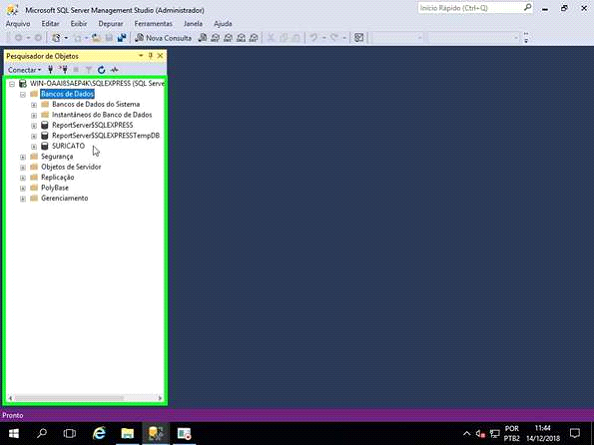Open the Windows Start menu
Viewport: 595px width, 446px height.
click(14, 433)
